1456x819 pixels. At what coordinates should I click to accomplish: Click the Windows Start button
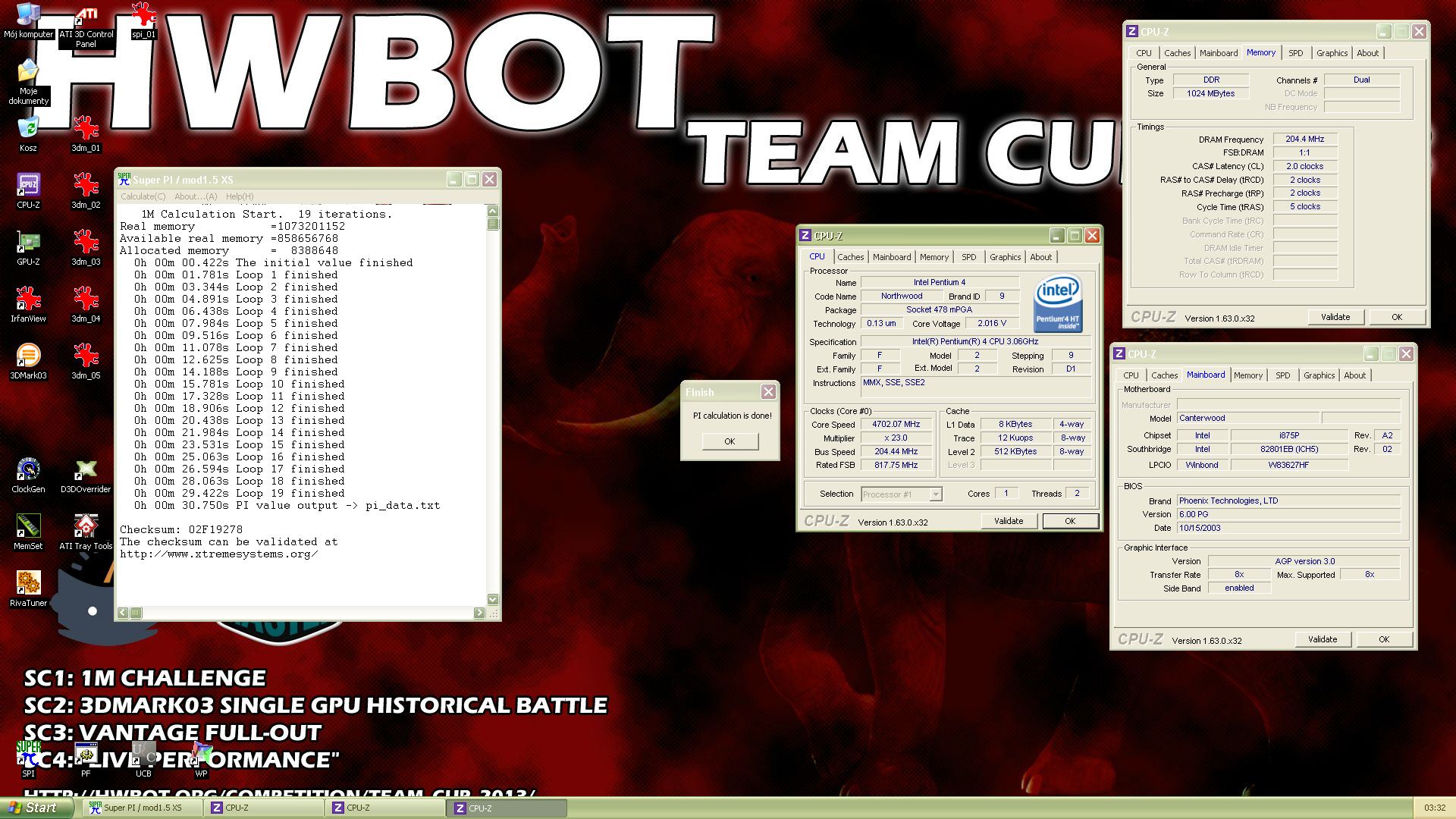[36, 808]
